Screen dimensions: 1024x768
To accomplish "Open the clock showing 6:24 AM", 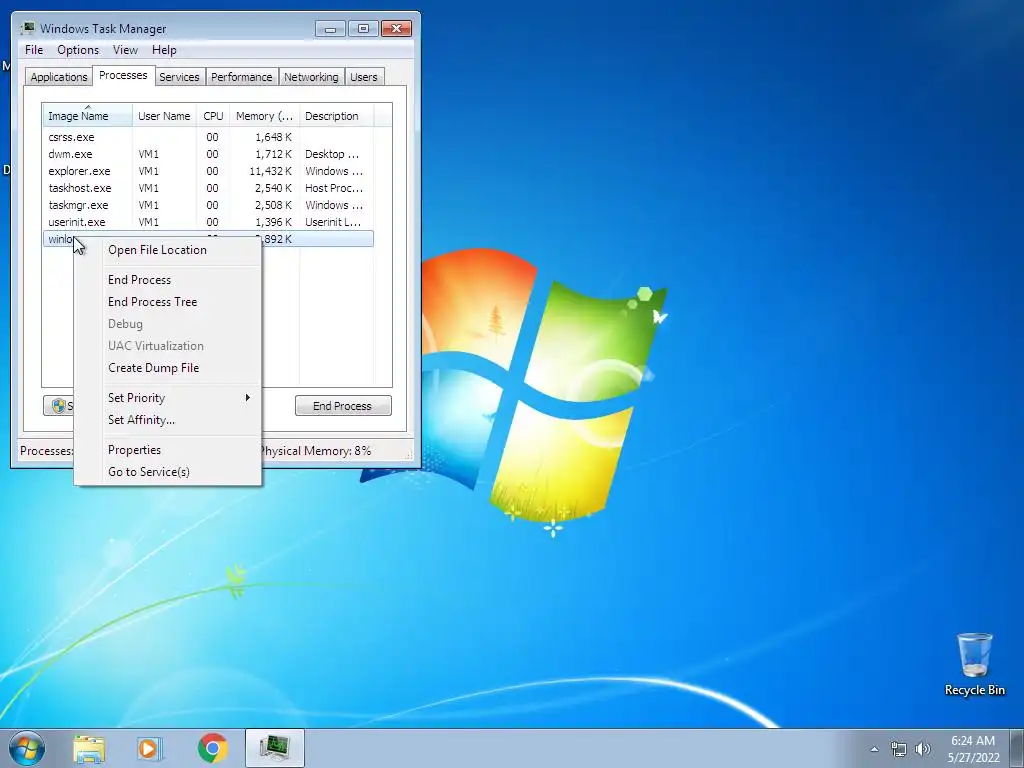I will point(973,749).
